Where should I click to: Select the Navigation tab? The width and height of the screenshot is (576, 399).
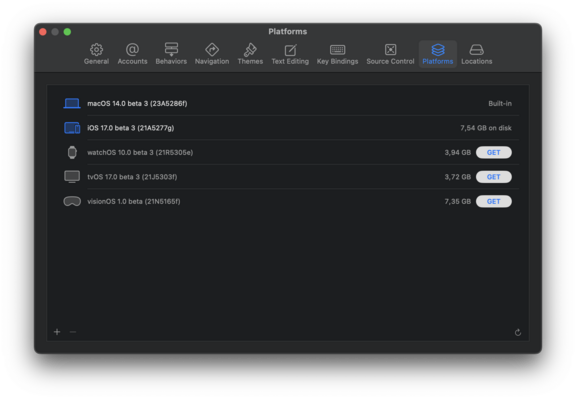pos(212,54)
